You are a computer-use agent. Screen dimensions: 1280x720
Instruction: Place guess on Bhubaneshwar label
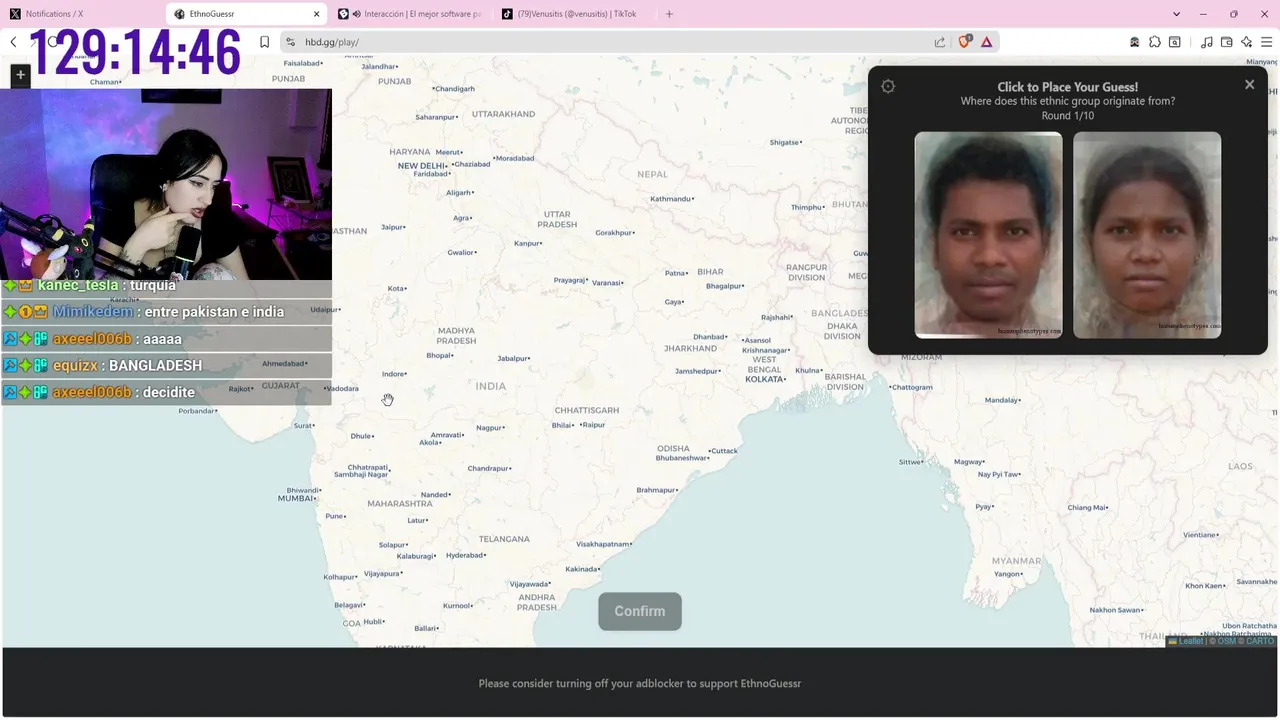[x=681, y=458]
